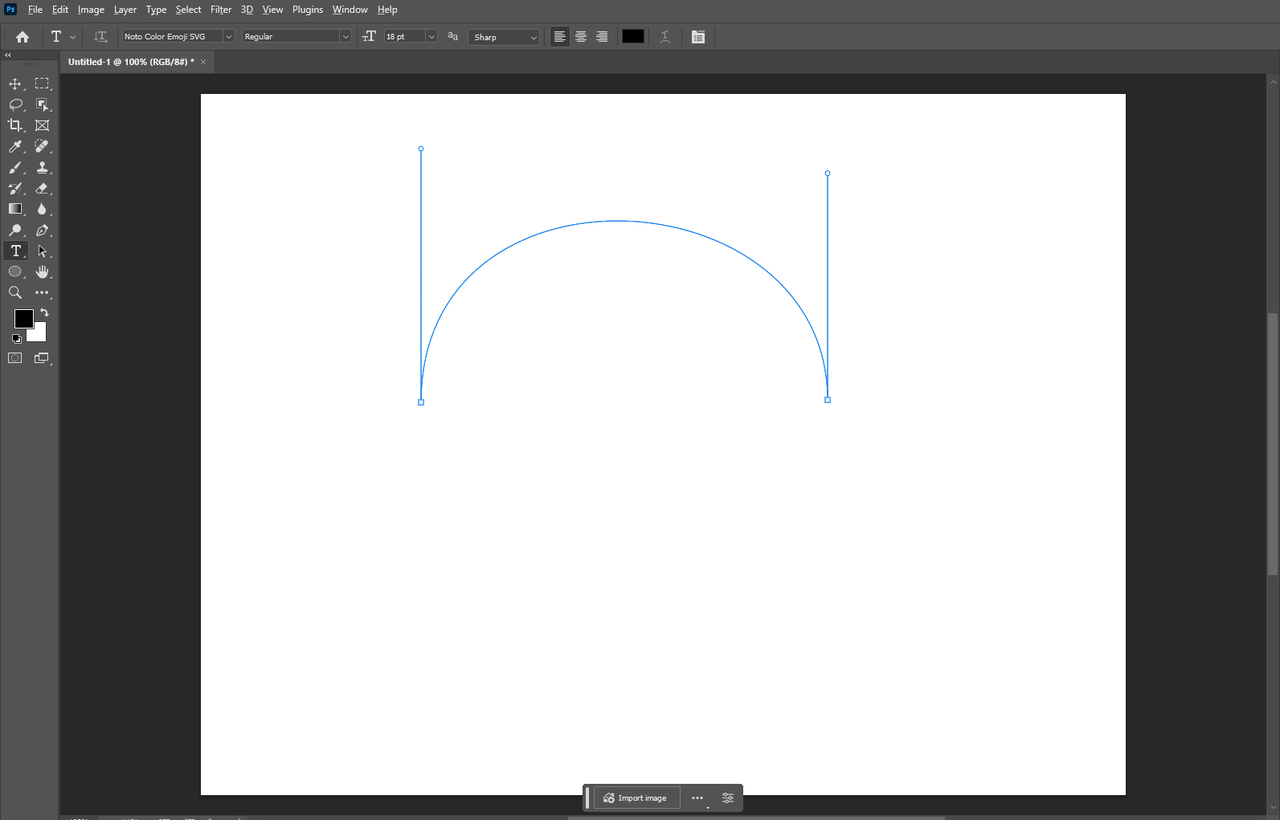
Task: Open the Create warped text dialog
Action: [x=665, y=36]
